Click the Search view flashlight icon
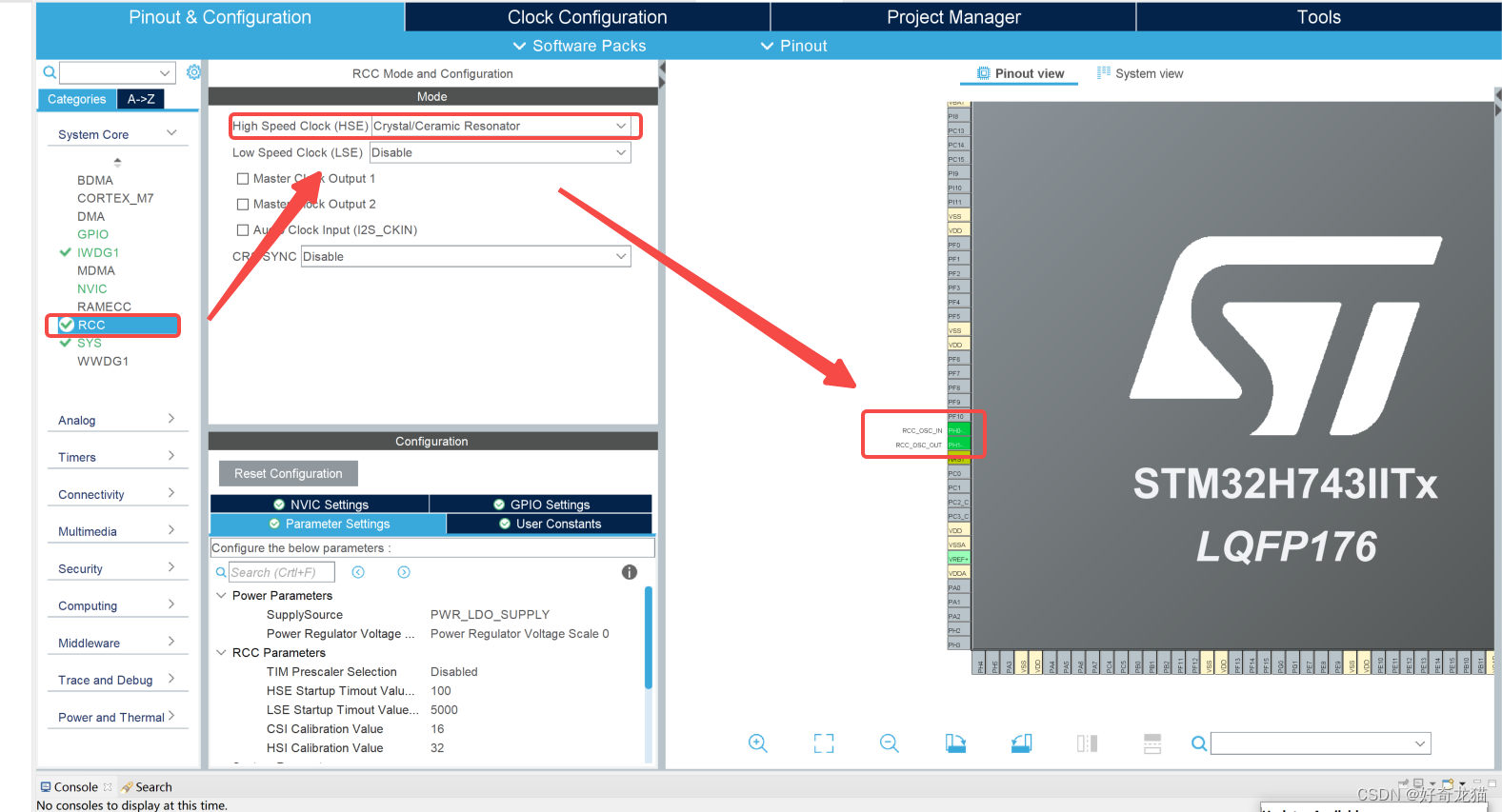 click(x=127, y=787)
